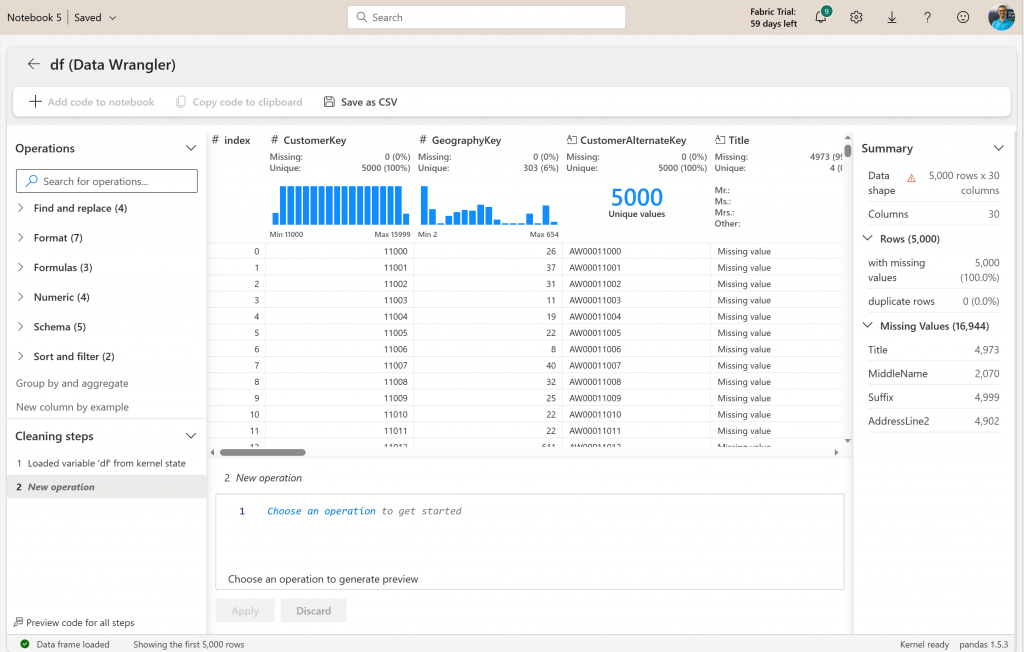The width and height of the screenshot is (1024, 652).
Task: Open the user profile avatar
Action: (x=1001, y=17)
